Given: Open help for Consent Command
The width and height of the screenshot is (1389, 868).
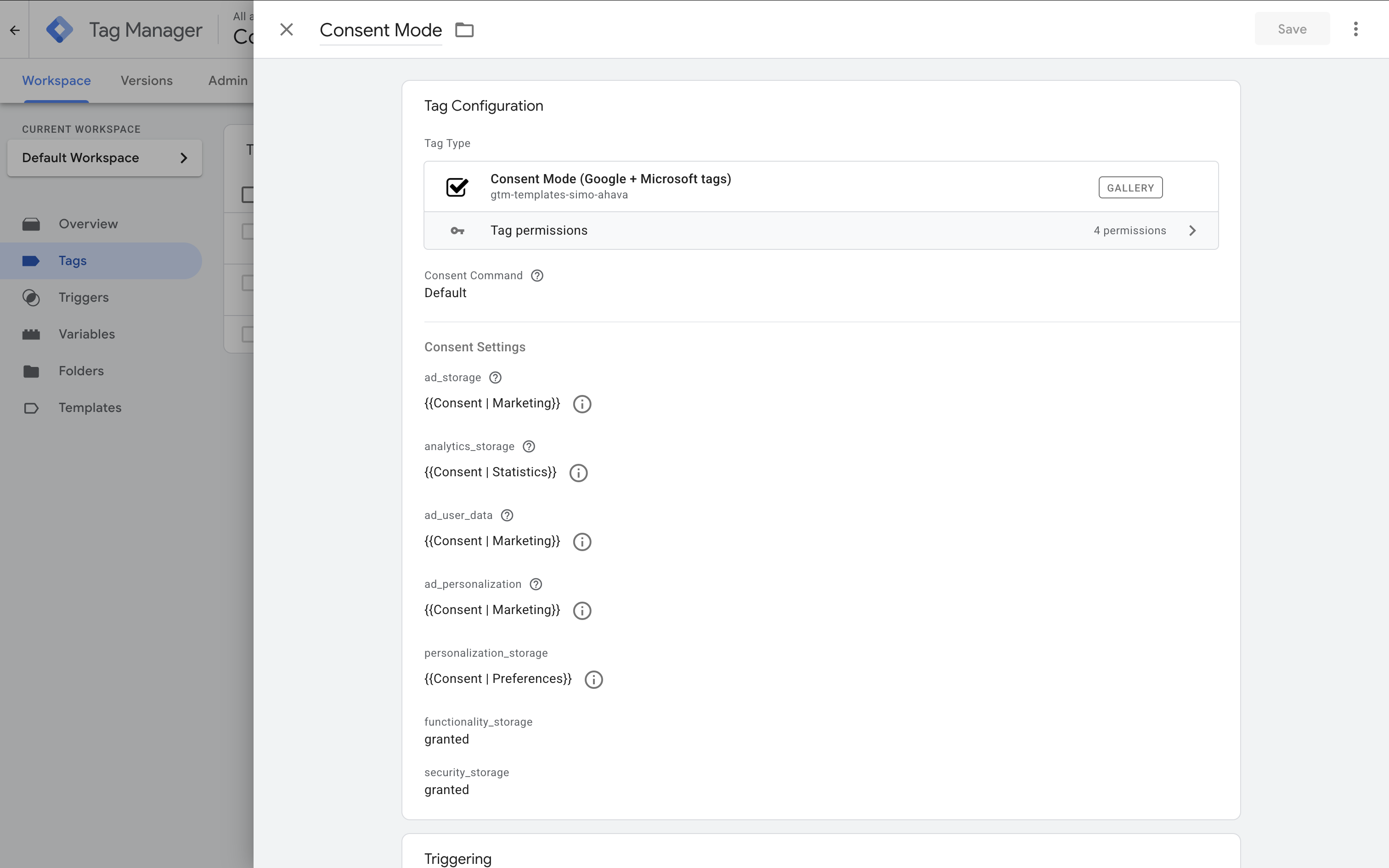Looking at the screenshot, I should point(537,276).
